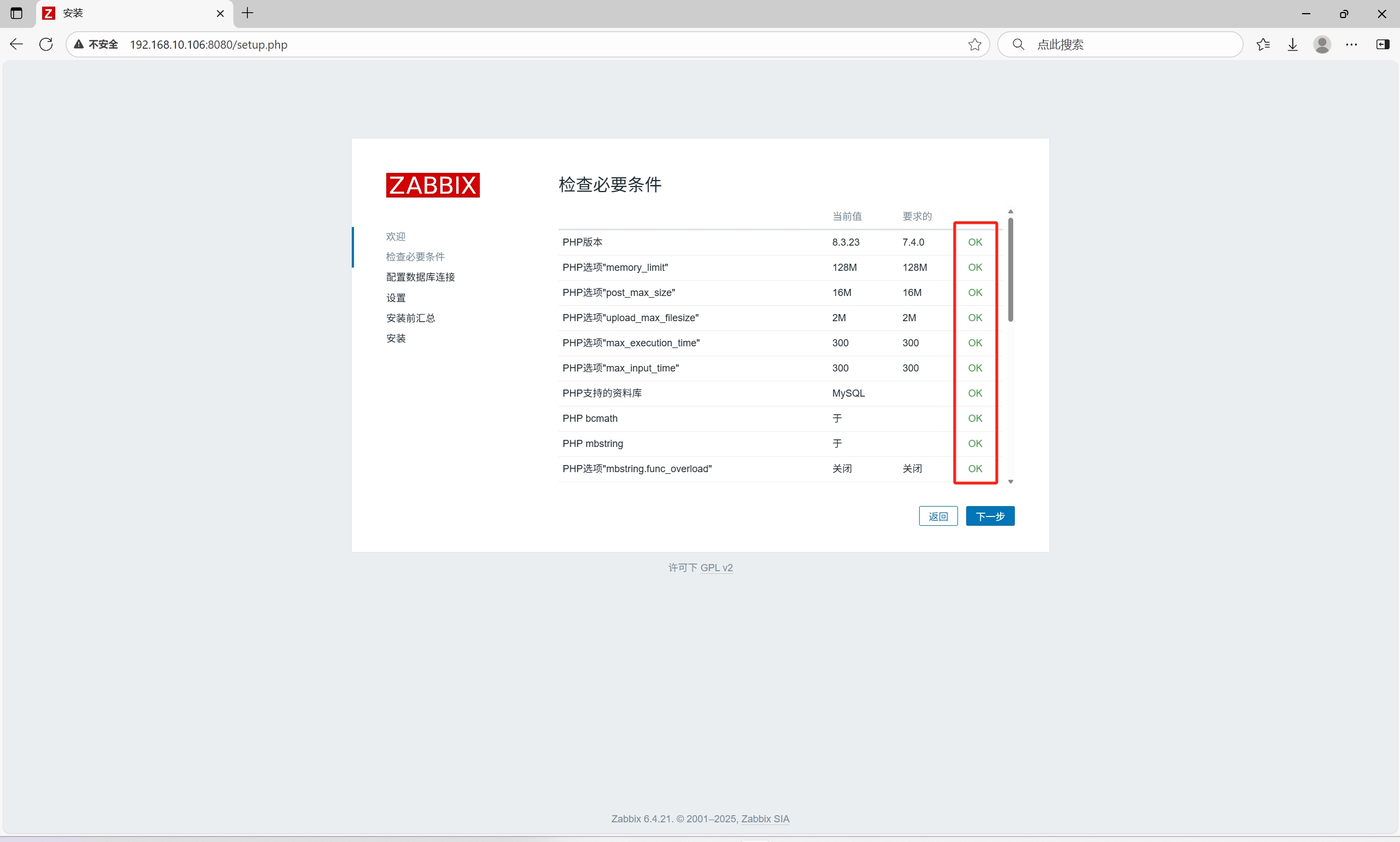Bookmark this page with the star
1400x842 pixels.
point(974,44)
